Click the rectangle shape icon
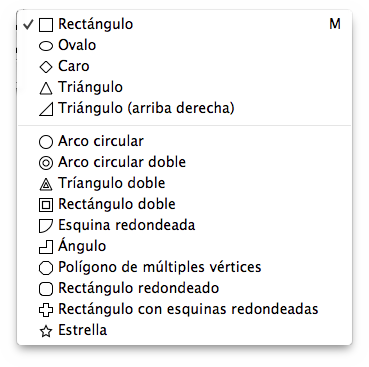369x367 pixels. [46, 25]
